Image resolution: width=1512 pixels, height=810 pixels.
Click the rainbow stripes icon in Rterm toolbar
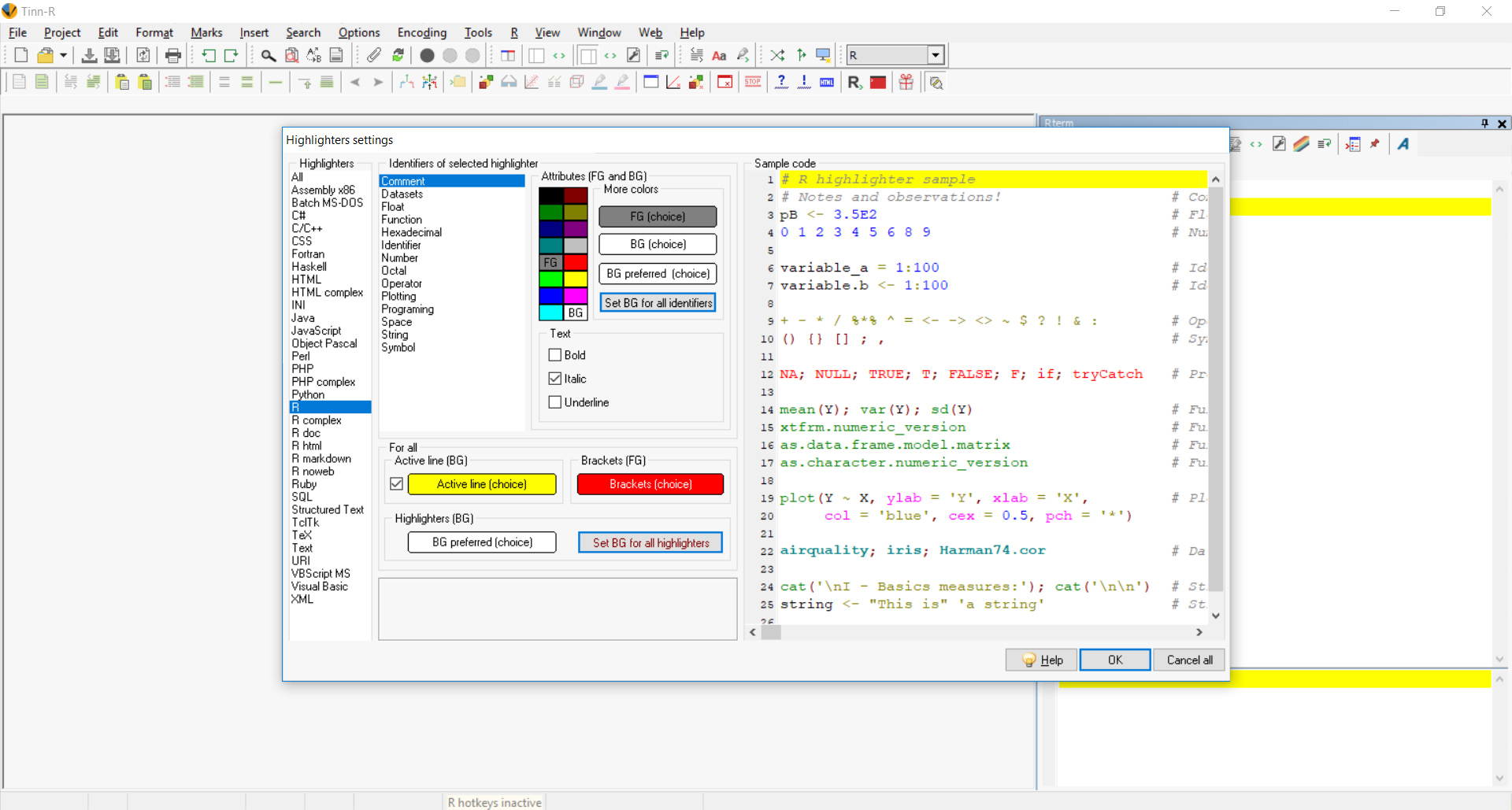1302,144
